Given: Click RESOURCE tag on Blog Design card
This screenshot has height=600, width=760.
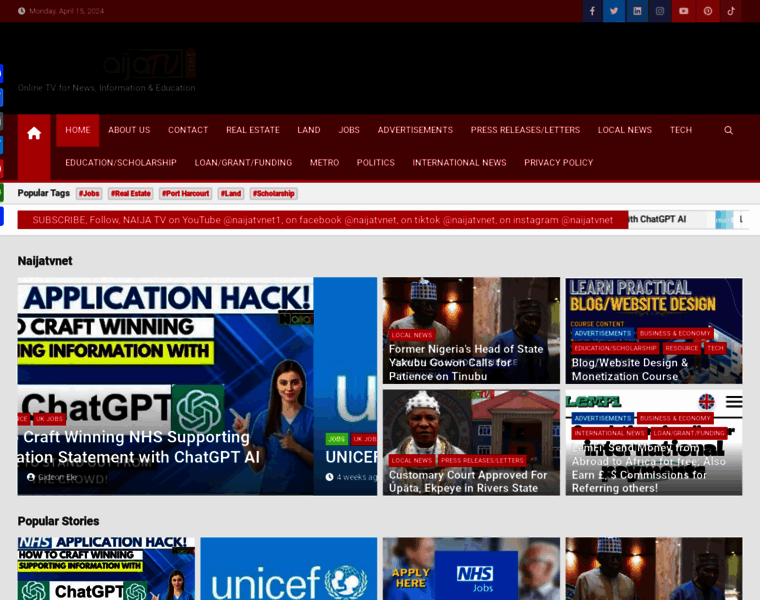Looking at the screenshot, I should pyautogui.click(x=681, y=348).
